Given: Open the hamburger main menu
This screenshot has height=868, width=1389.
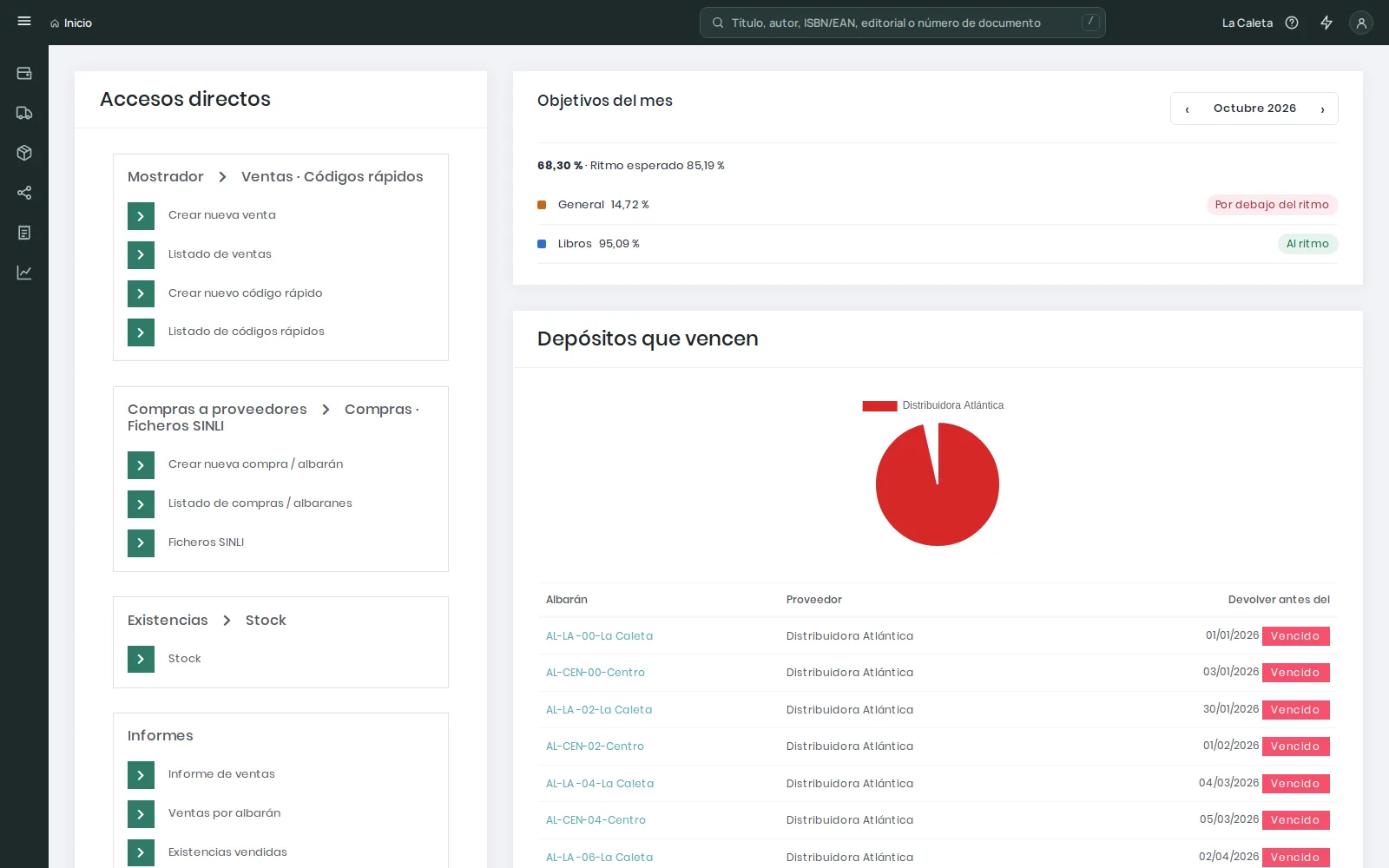Looking at the screenshot, I should pos(24,22).
